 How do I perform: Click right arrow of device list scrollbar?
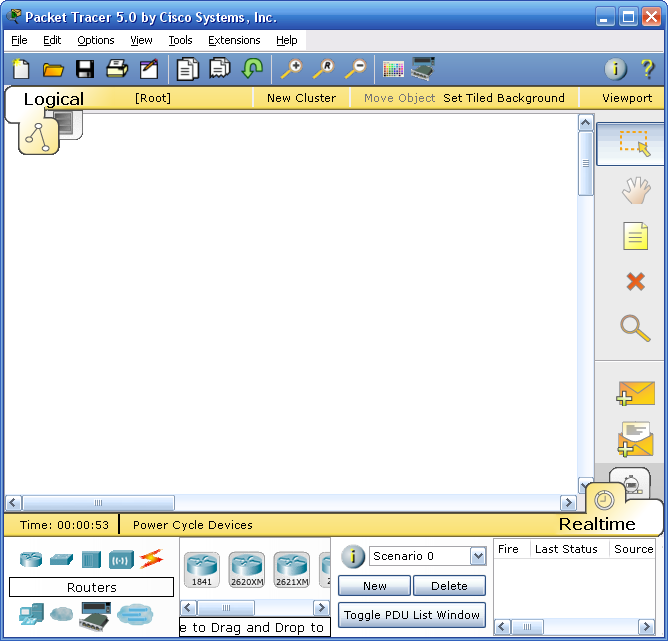tap(321, 608)
